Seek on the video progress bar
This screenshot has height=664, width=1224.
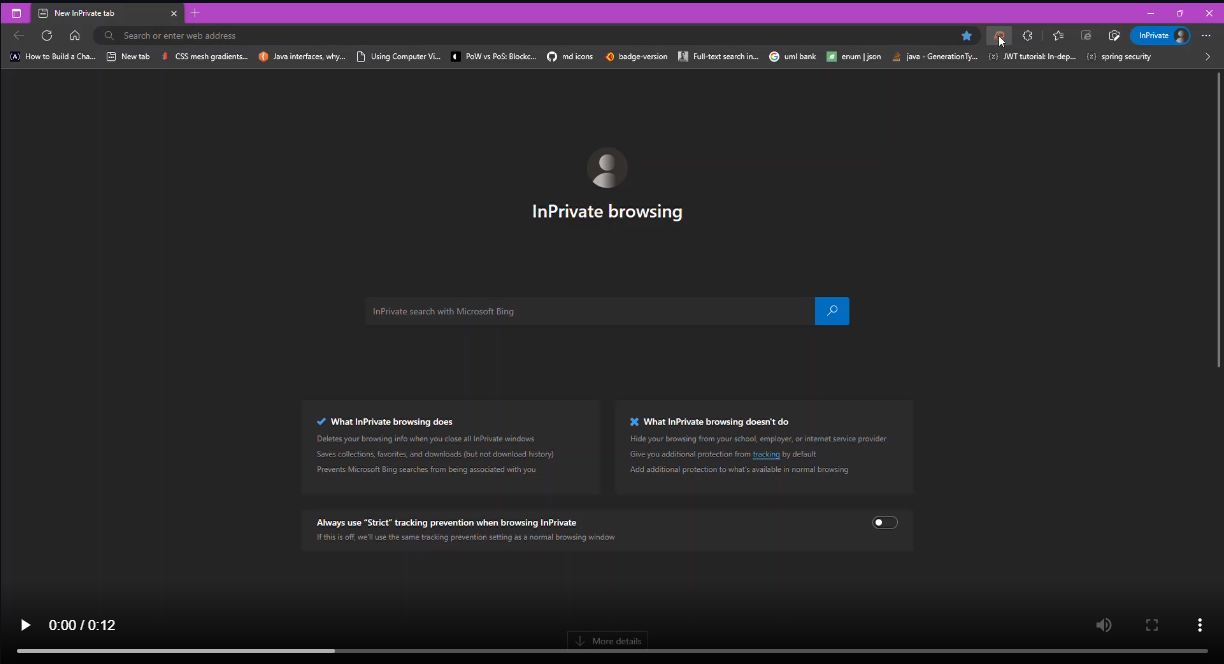pos(612,651)
